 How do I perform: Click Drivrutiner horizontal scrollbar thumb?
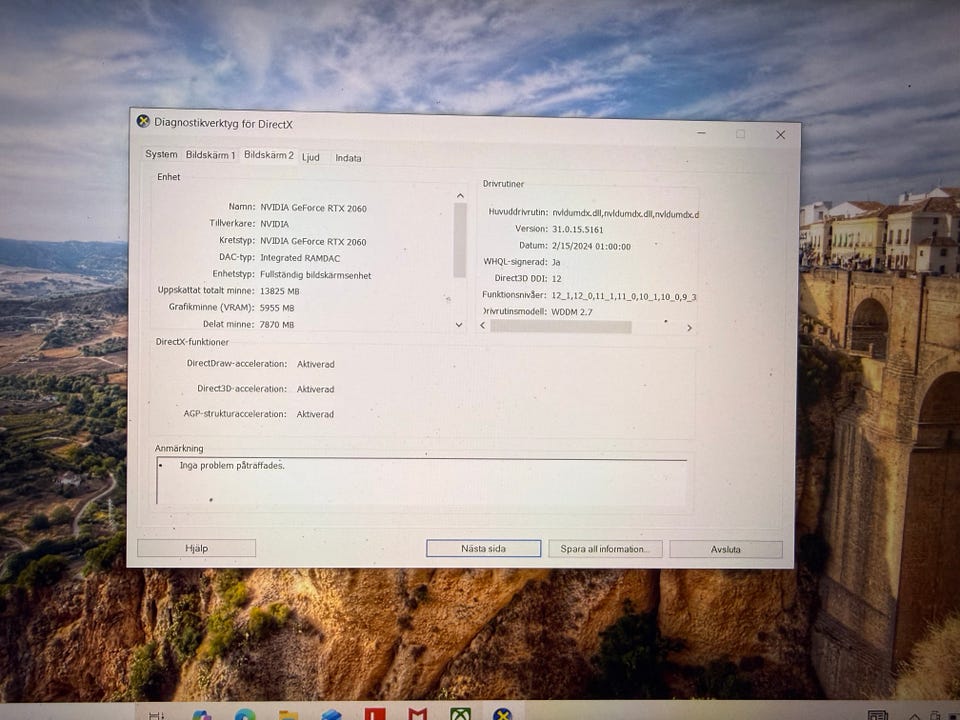pos(561,327)
